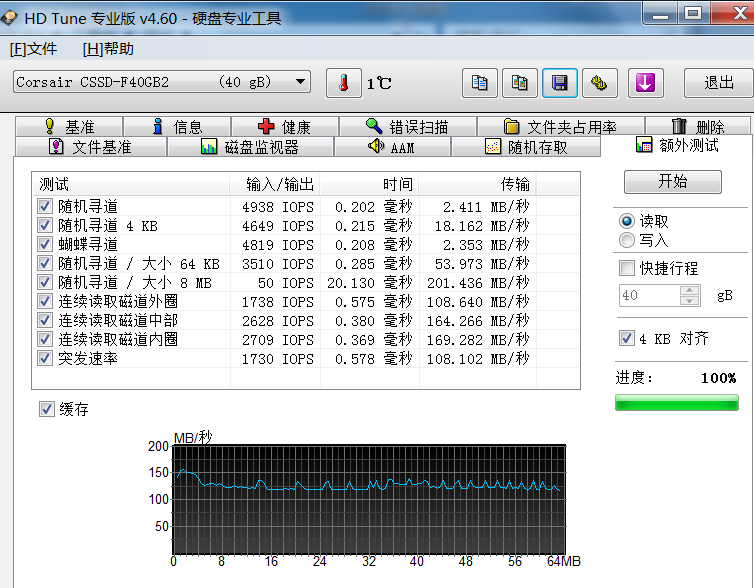
Task: Expand the Corsair CSSD-F40GB2 drive dropdown
Action: coord(300,82)
